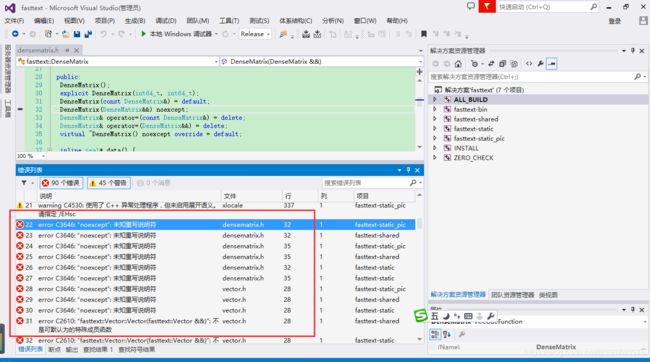Image resolution: width=650 pixels, height=362 pixels.
Task: Click the Sogou input method S icon
Action: click(x=420, y=316)
